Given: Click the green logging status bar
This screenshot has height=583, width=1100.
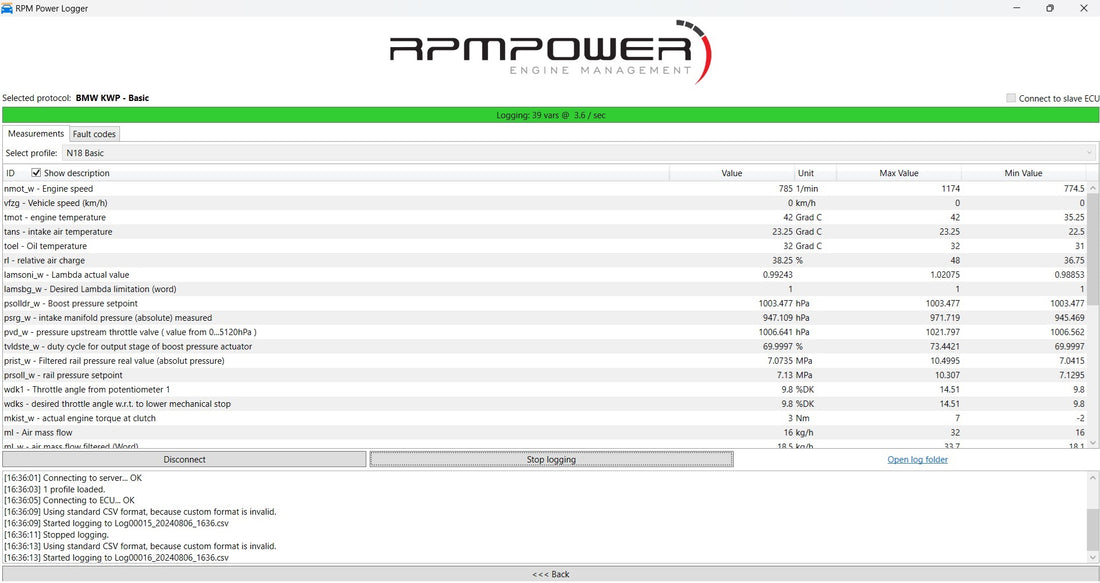Looking at the screenshot, I should pos(550,114).
